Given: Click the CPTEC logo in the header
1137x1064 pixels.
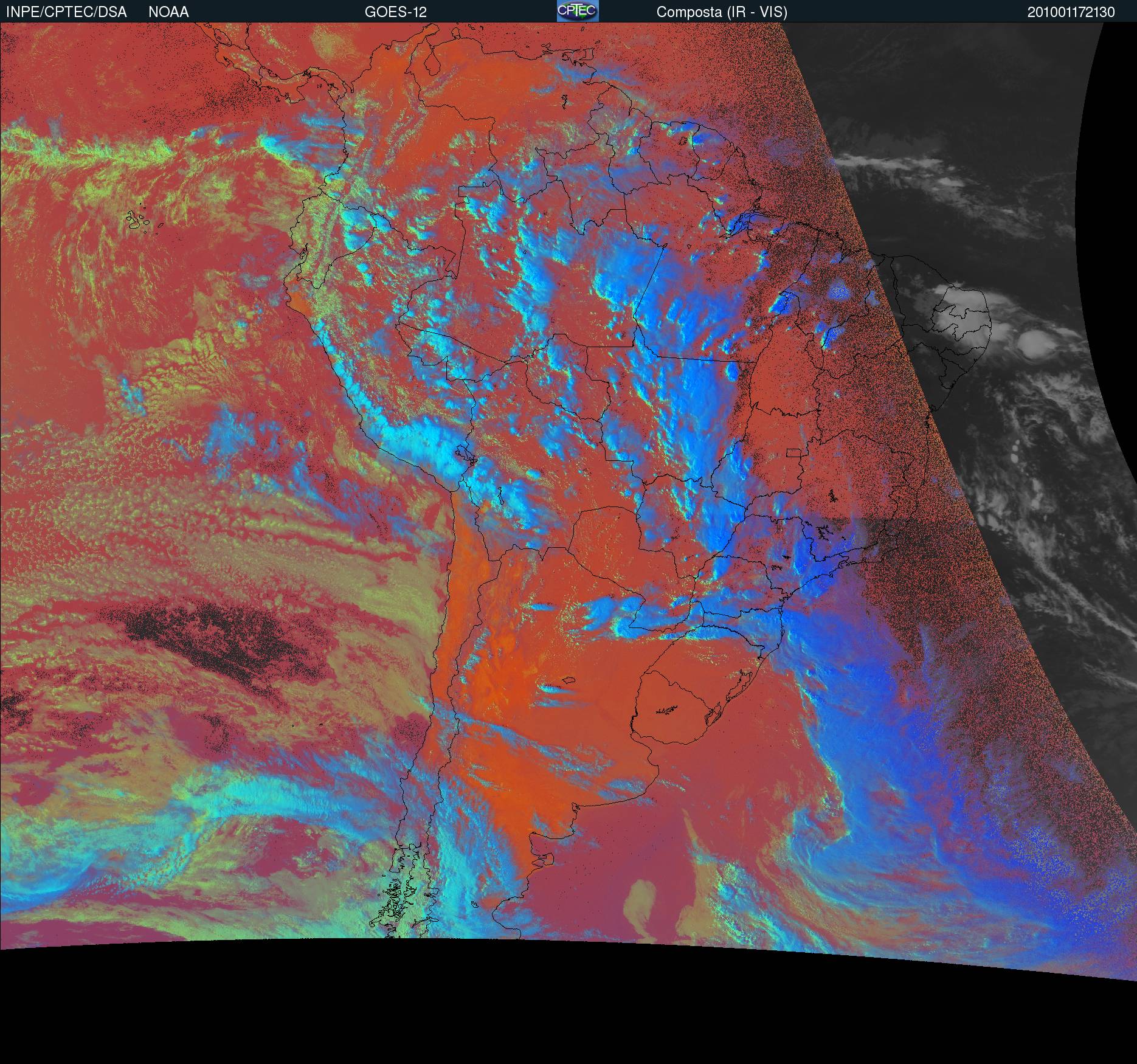Looking at the screenshot, I should coord(578,11).
